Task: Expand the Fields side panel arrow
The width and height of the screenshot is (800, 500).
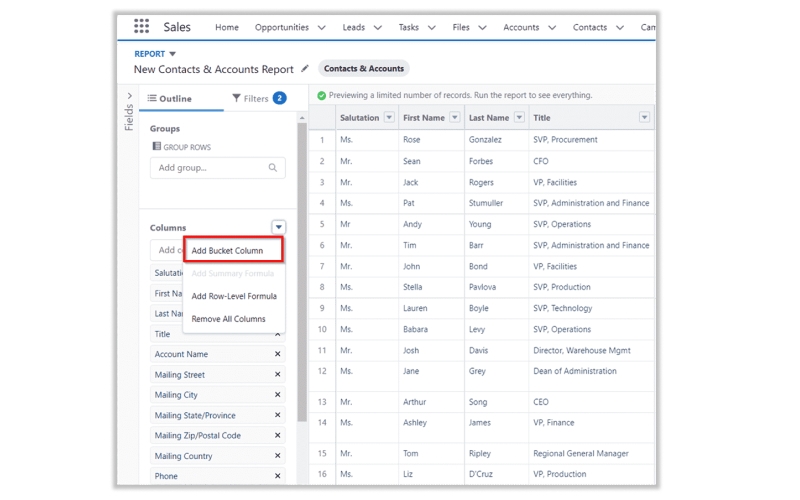Action: 129,97
